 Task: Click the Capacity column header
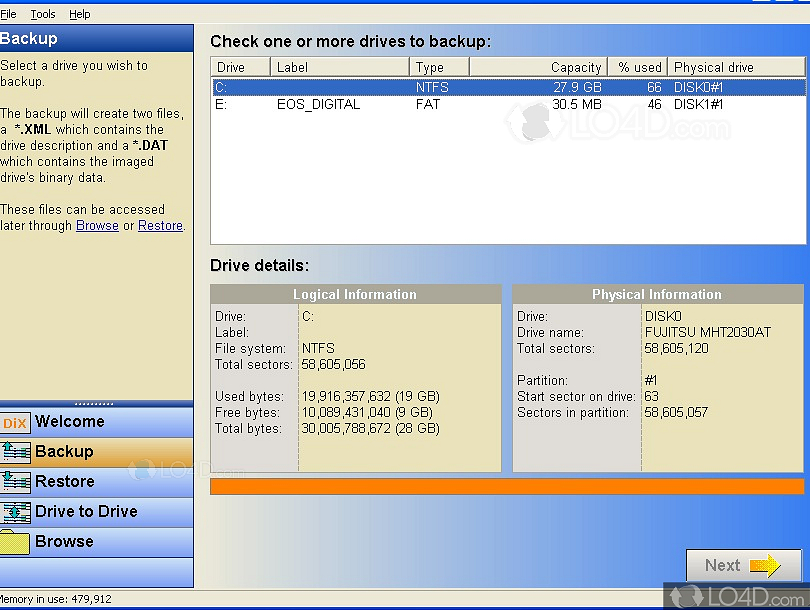coord(578,67)
